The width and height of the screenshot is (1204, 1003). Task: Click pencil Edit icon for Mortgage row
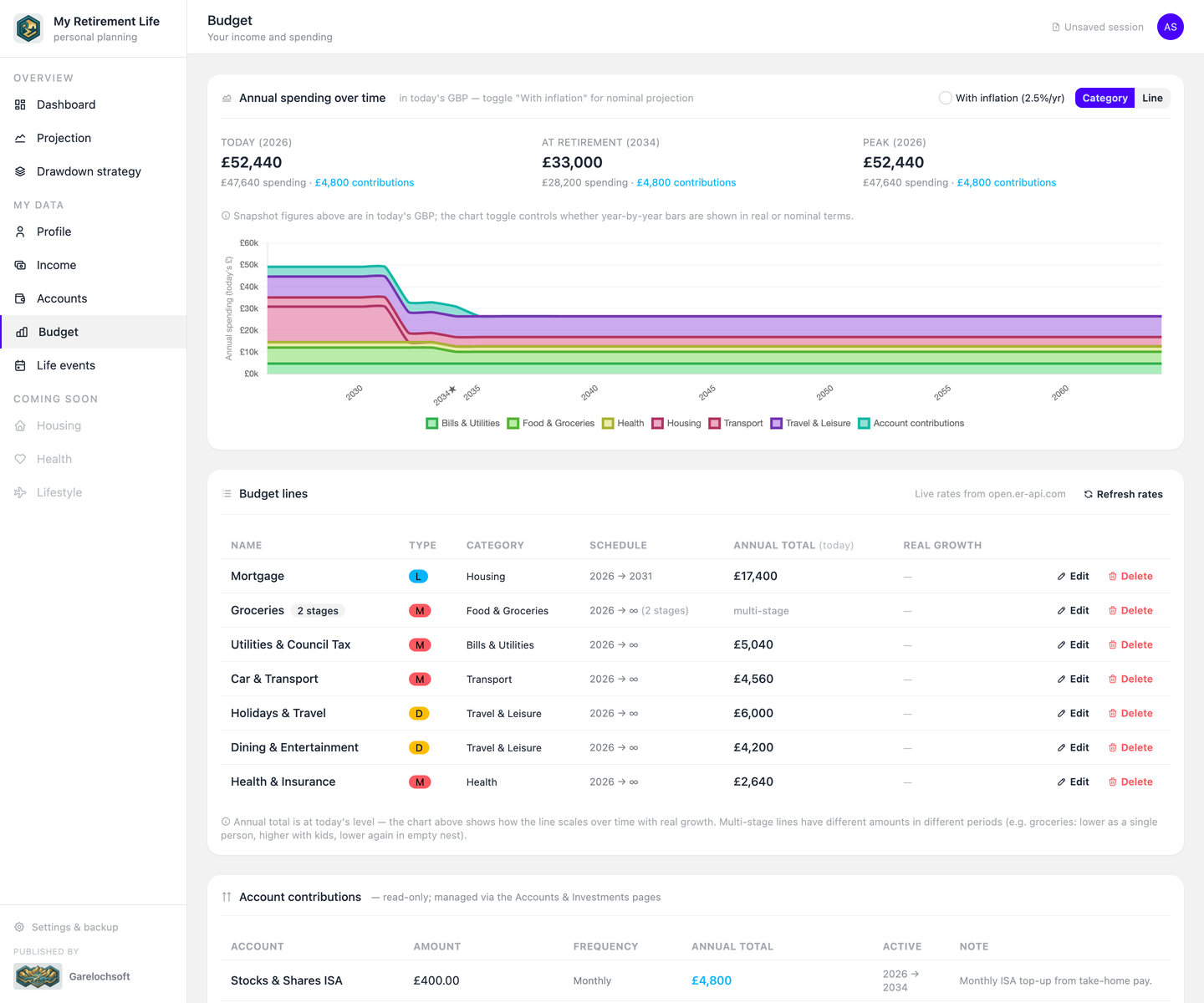coord(1061,577)
